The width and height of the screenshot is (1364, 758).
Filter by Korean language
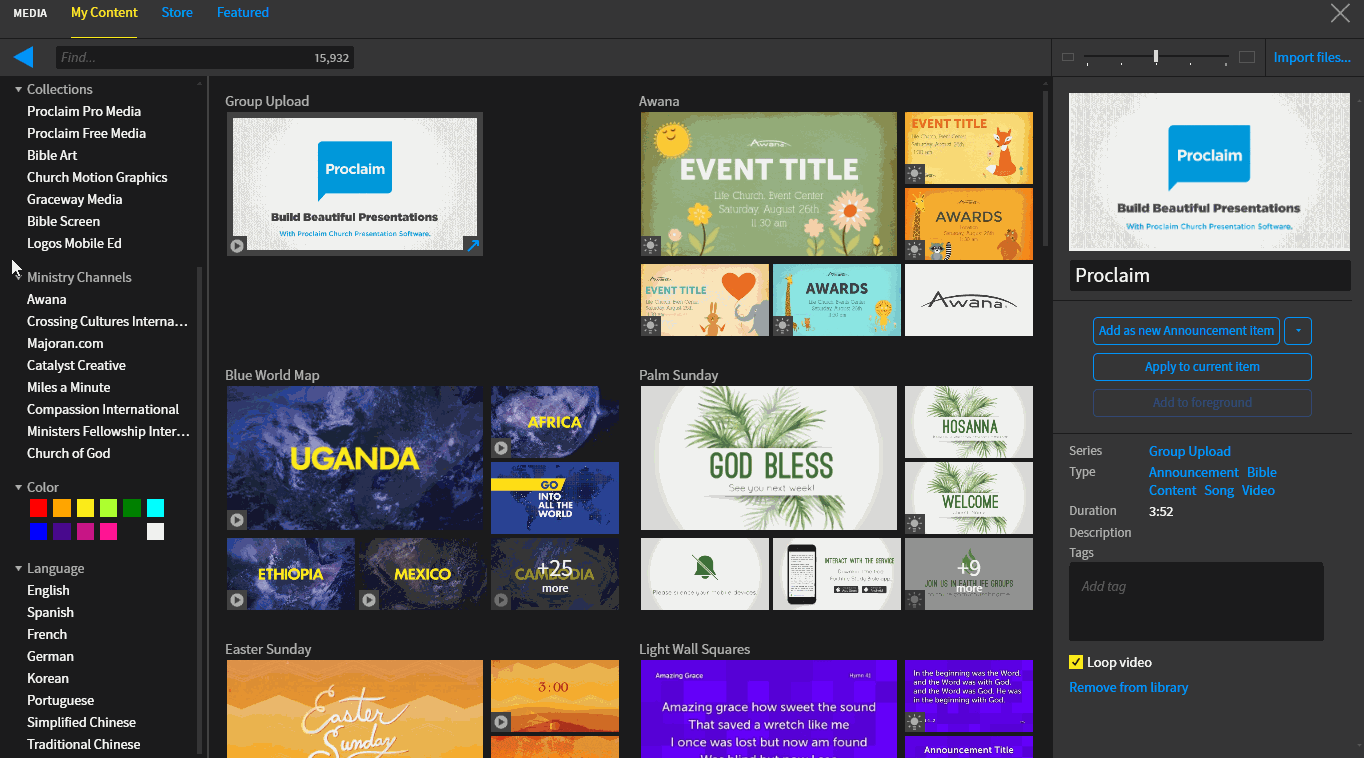tap(48, 678)
